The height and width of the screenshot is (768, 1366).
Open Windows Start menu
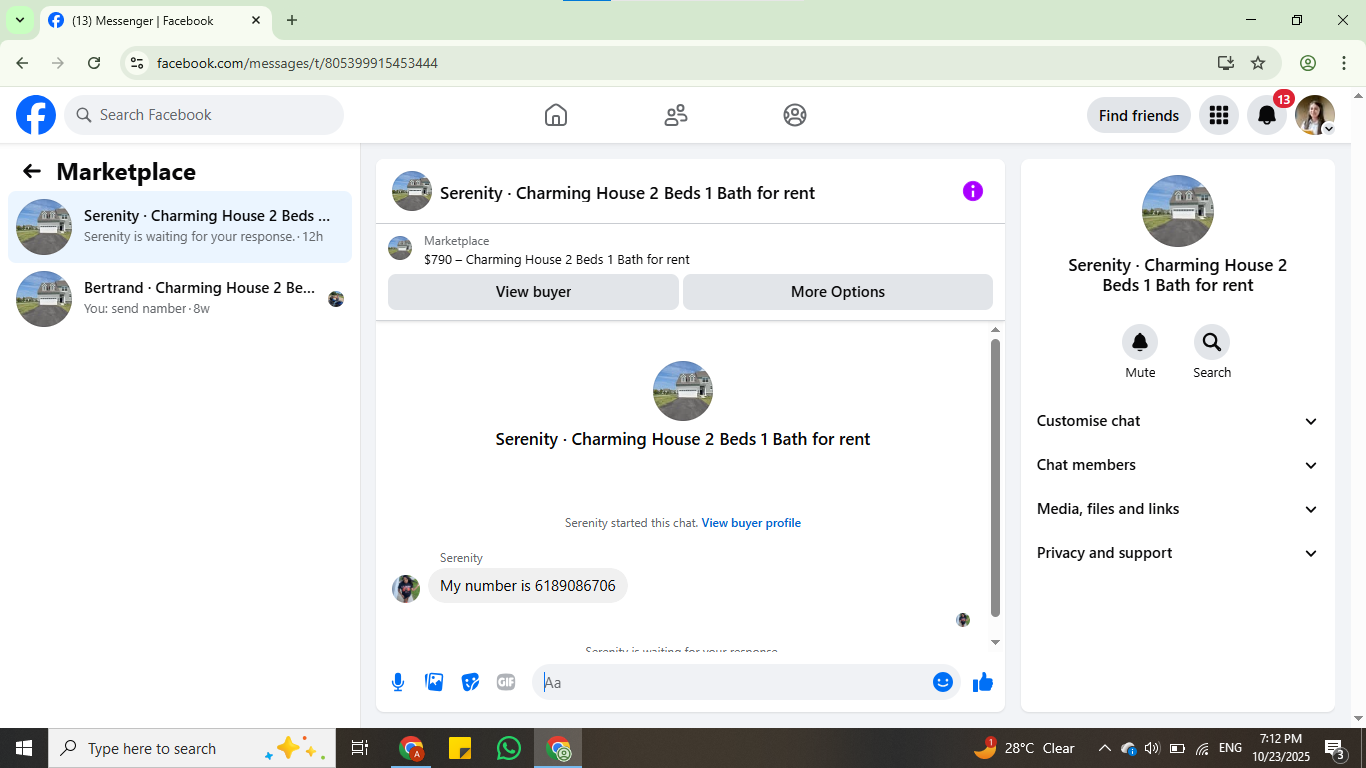[x=24, y=748]
